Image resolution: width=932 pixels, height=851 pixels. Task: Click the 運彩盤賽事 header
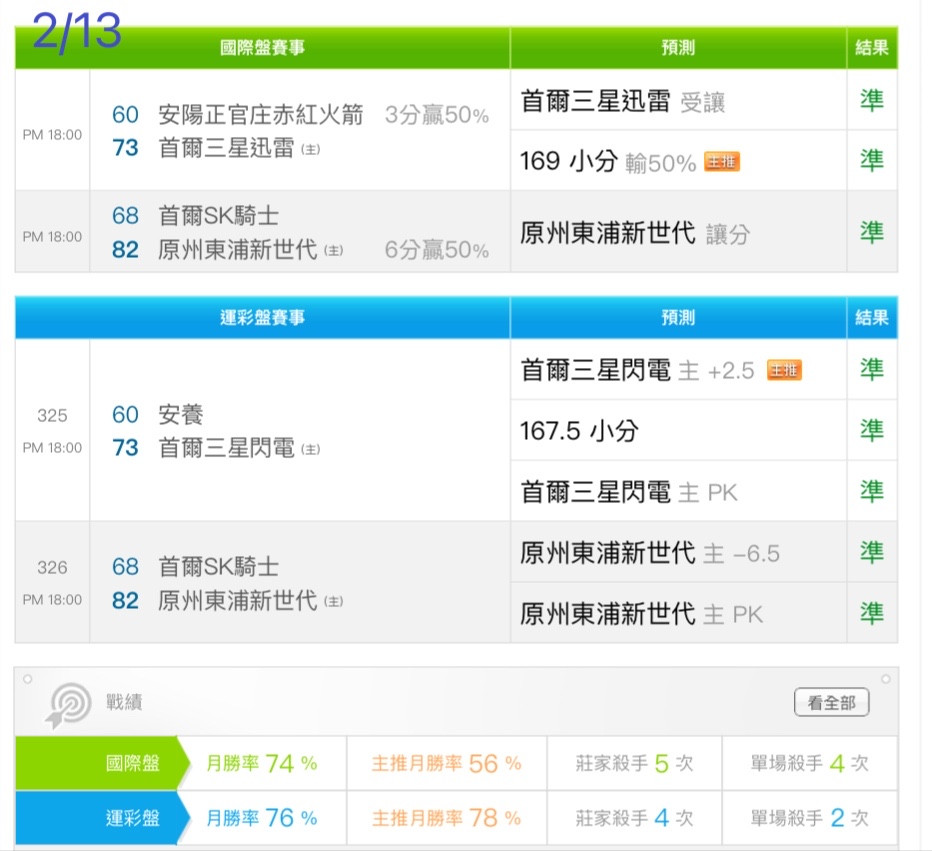[262, 317]
